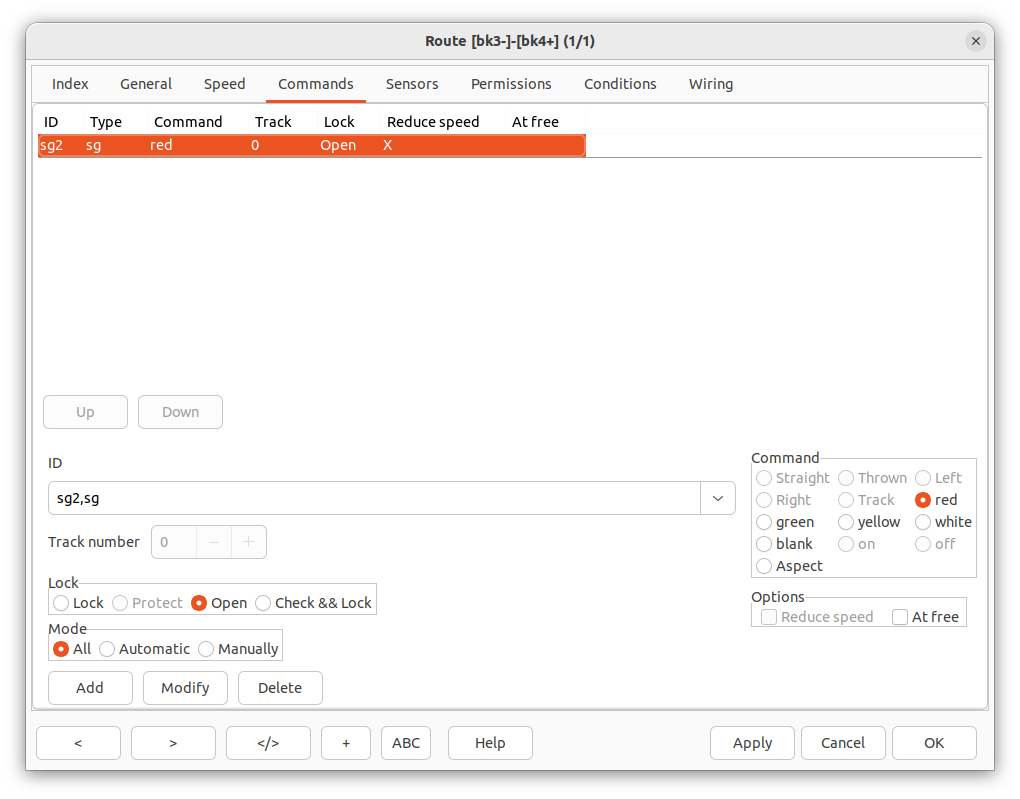
Task: Switch to the Sensors tab
Action: pyautogui.click(x=412, y=84)
